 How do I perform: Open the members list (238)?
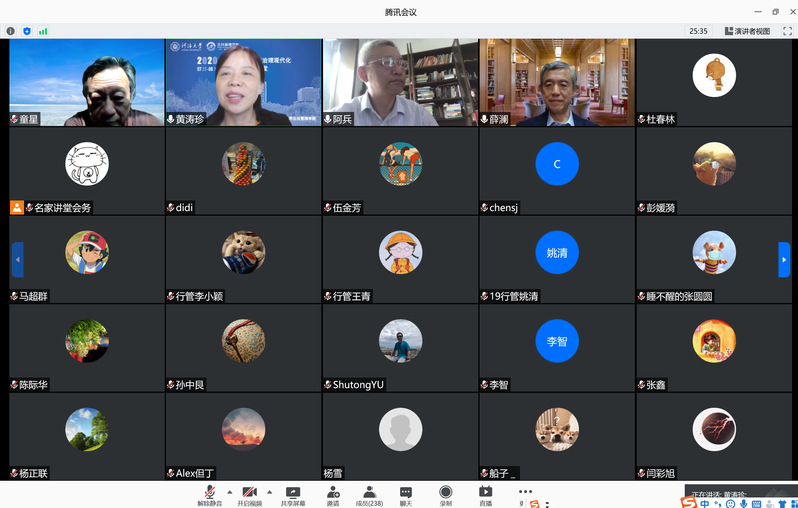point(369,492)
